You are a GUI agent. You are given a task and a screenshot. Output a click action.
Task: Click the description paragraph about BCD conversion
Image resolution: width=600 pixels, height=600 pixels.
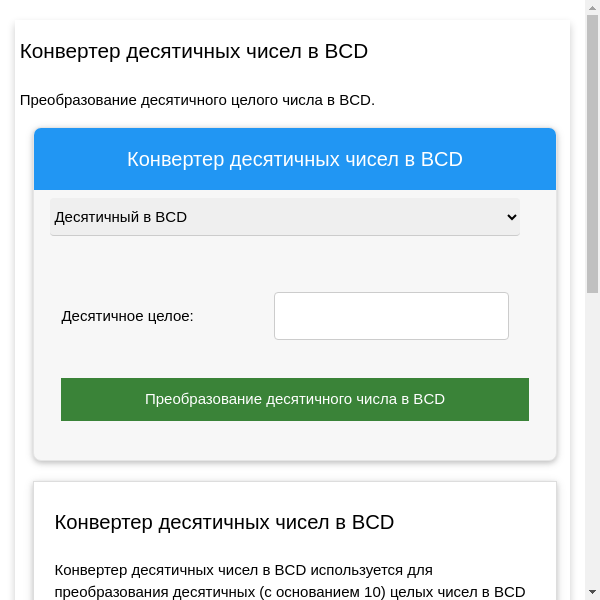290,580
